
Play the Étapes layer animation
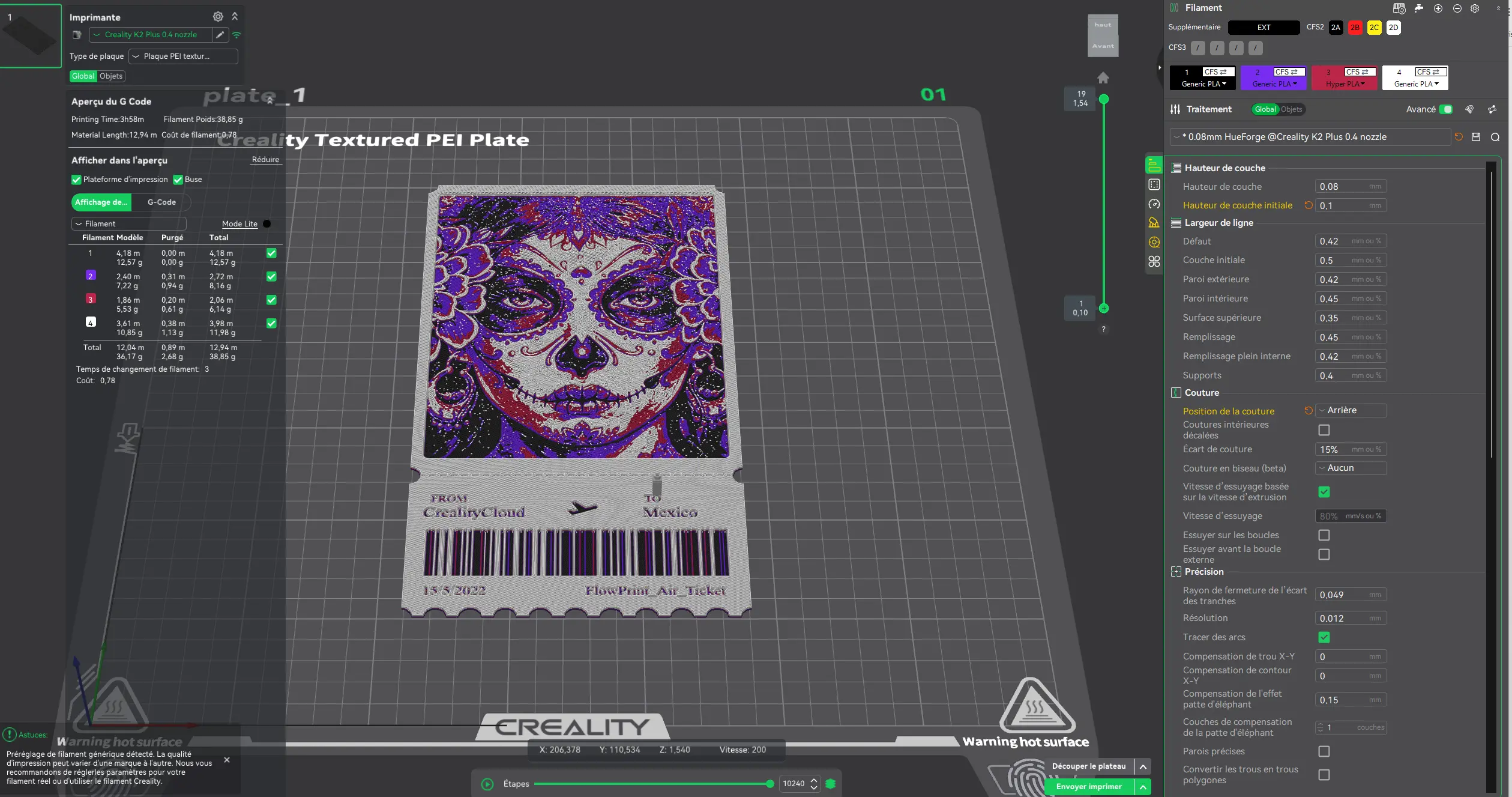click(x=487, y=784)
